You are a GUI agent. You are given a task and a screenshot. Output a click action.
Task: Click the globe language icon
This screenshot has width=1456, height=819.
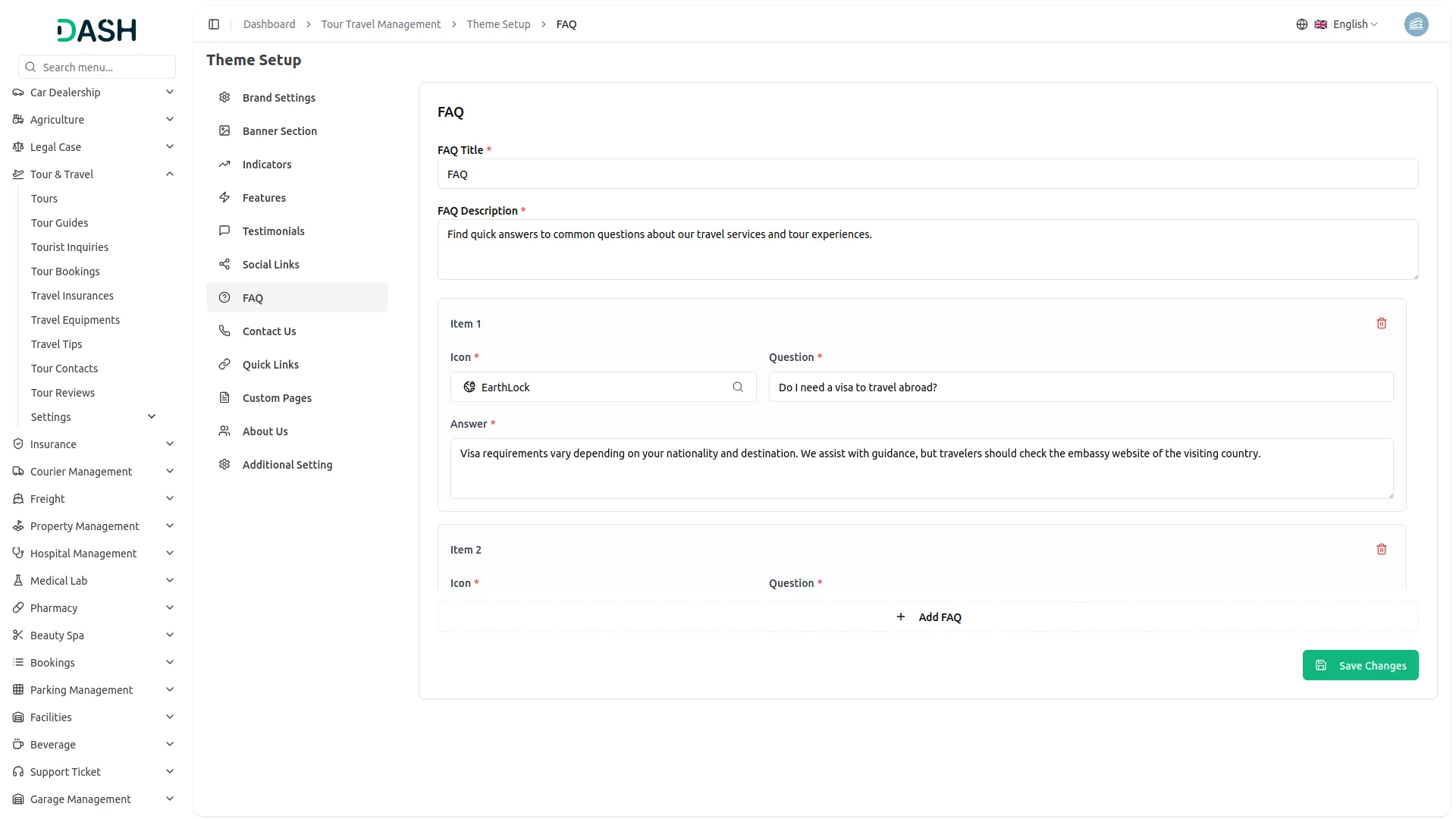[x=1301, y=24]
